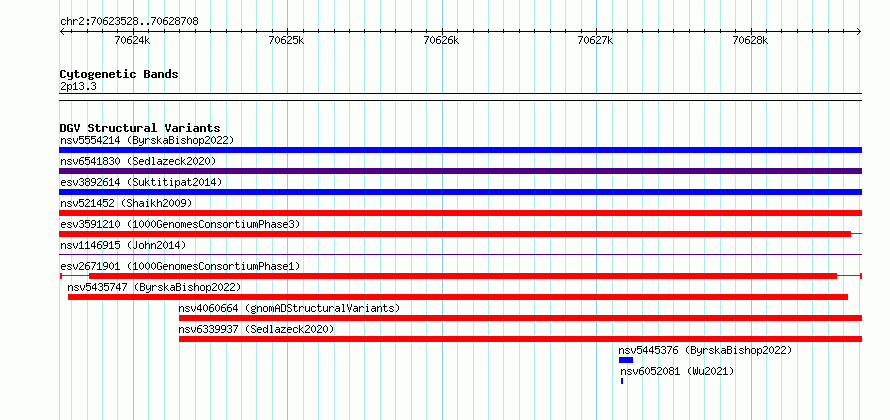Select the red nsv521452 variant bar
Viewport: 890px width, 420px height.
click(460, 213)
